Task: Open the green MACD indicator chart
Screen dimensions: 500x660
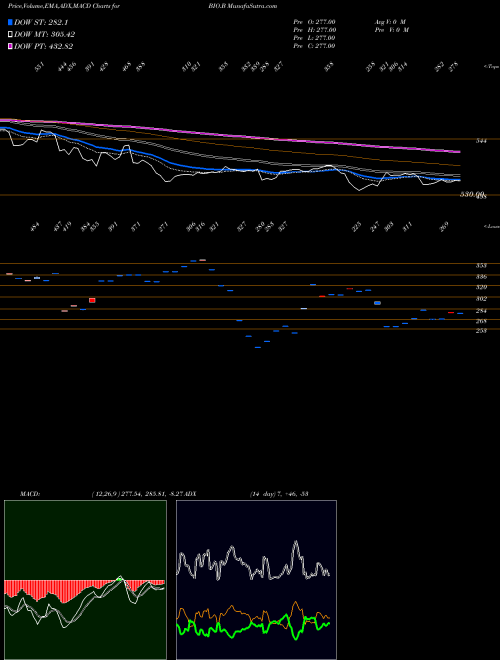Action: point(85,580)
